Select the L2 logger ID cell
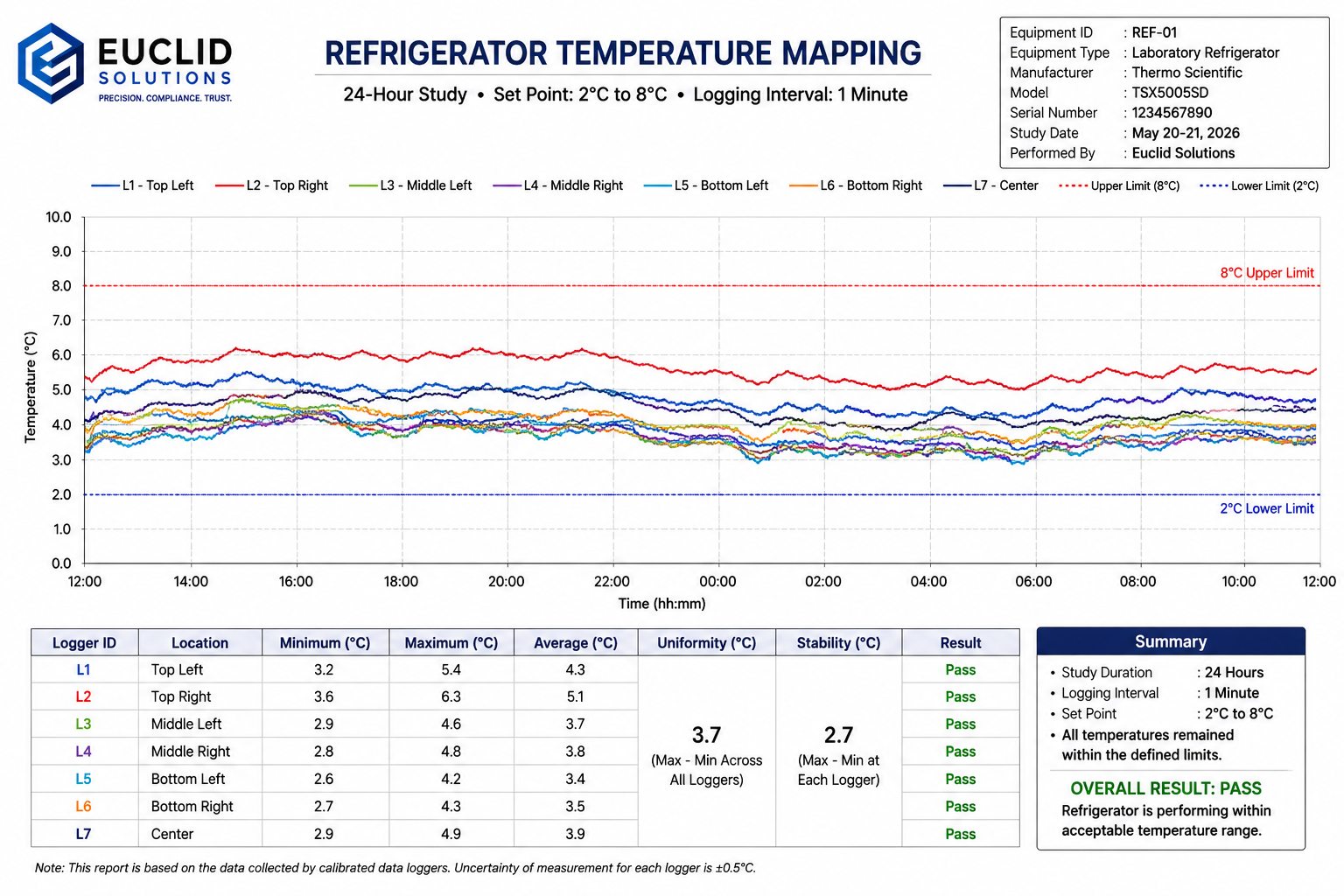The height and width of the screenshot is (896, 1344). (83, 697)
